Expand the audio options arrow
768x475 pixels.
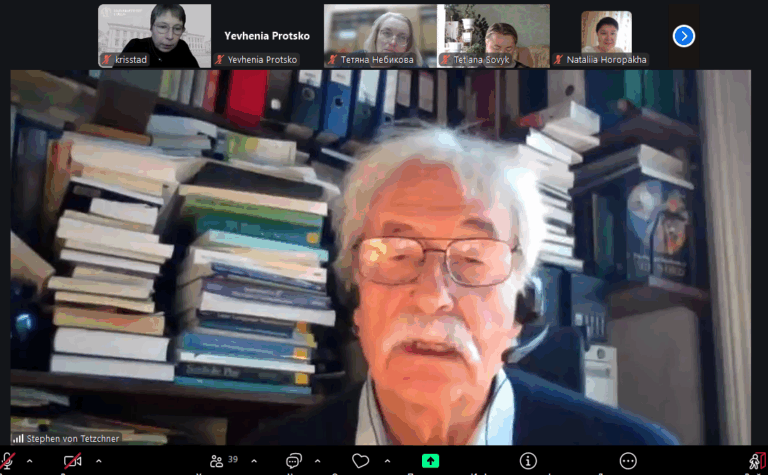(x=29, y=461)
